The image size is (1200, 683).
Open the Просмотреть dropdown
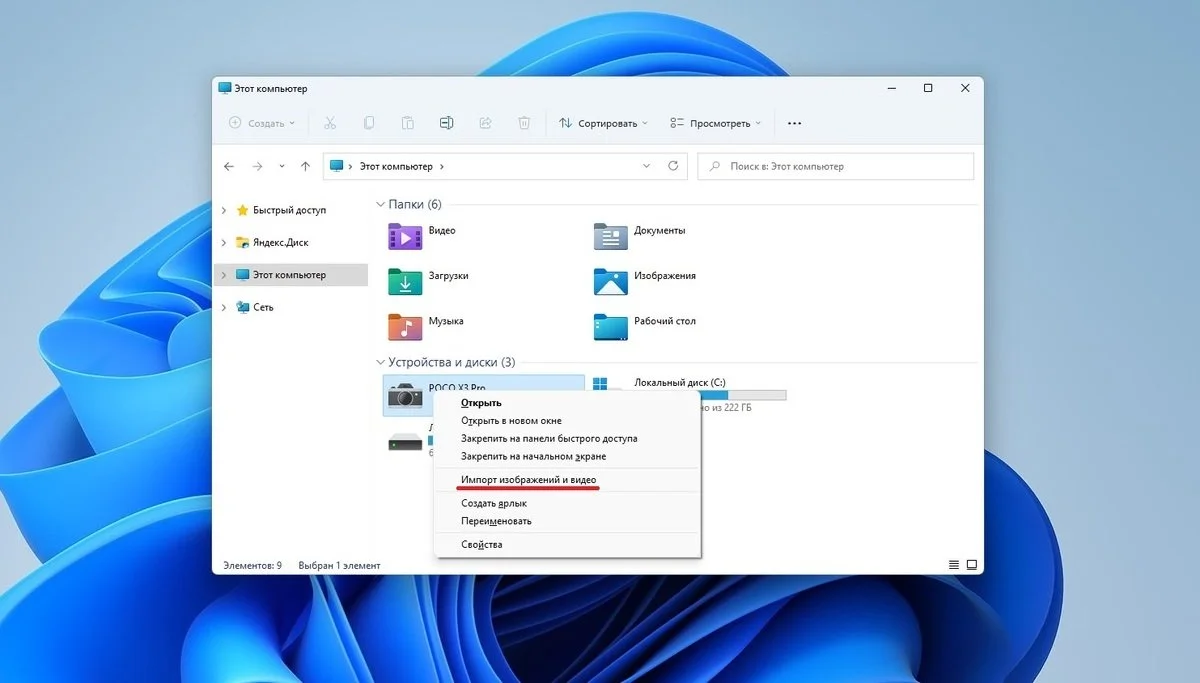[715, 123]
